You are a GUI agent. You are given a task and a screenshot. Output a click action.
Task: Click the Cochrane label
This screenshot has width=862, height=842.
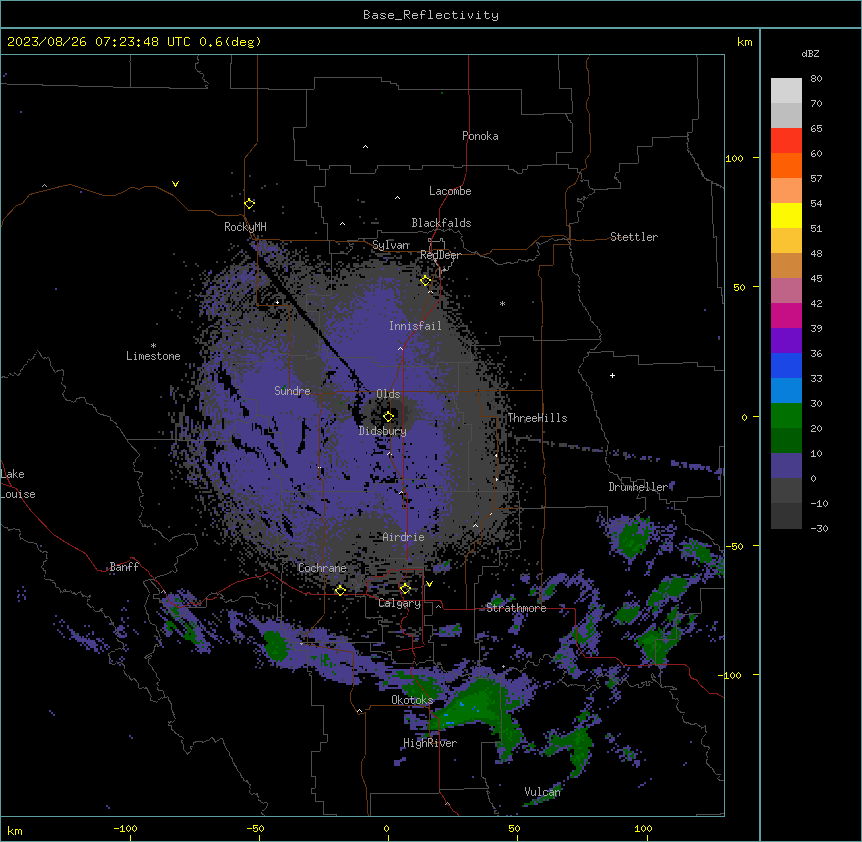(x=322, y=568)
